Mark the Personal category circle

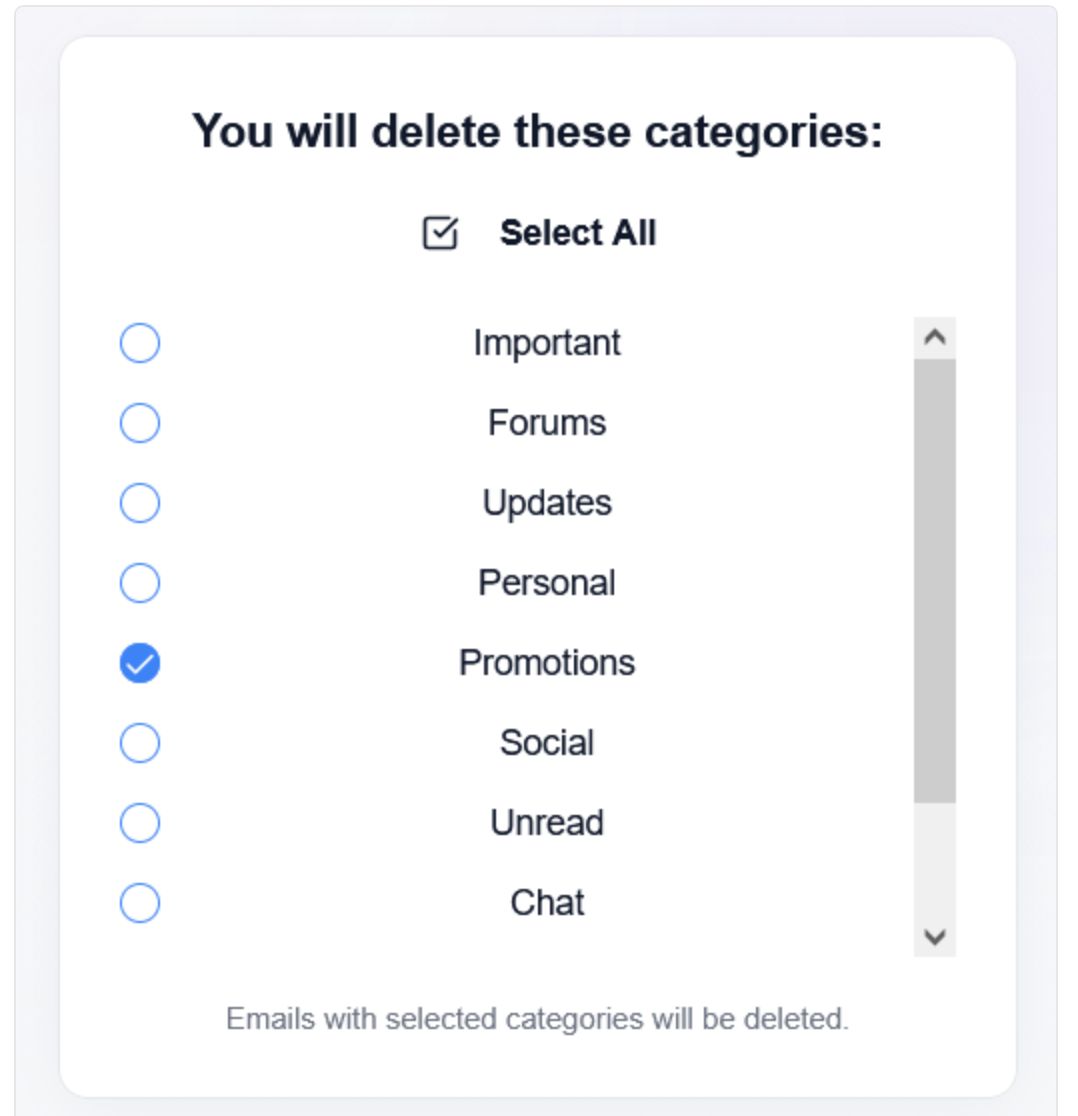click(x=140, y=583)
